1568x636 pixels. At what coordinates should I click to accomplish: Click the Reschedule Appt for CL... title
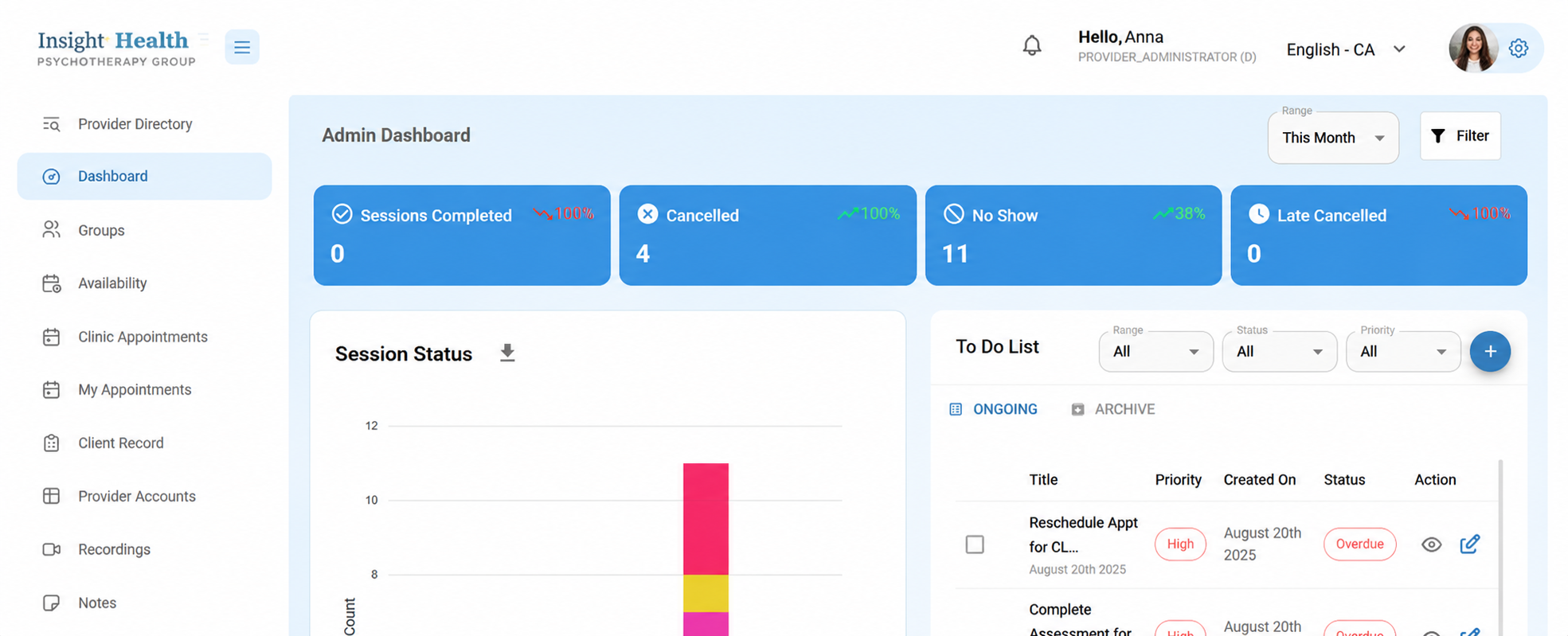tap(1083, 535)
